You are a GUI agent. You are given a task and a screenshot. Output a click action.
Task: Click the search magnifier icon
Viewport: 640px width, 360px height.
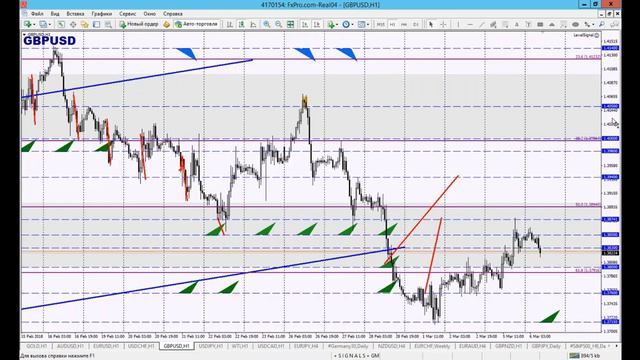[x=602, y=24]
